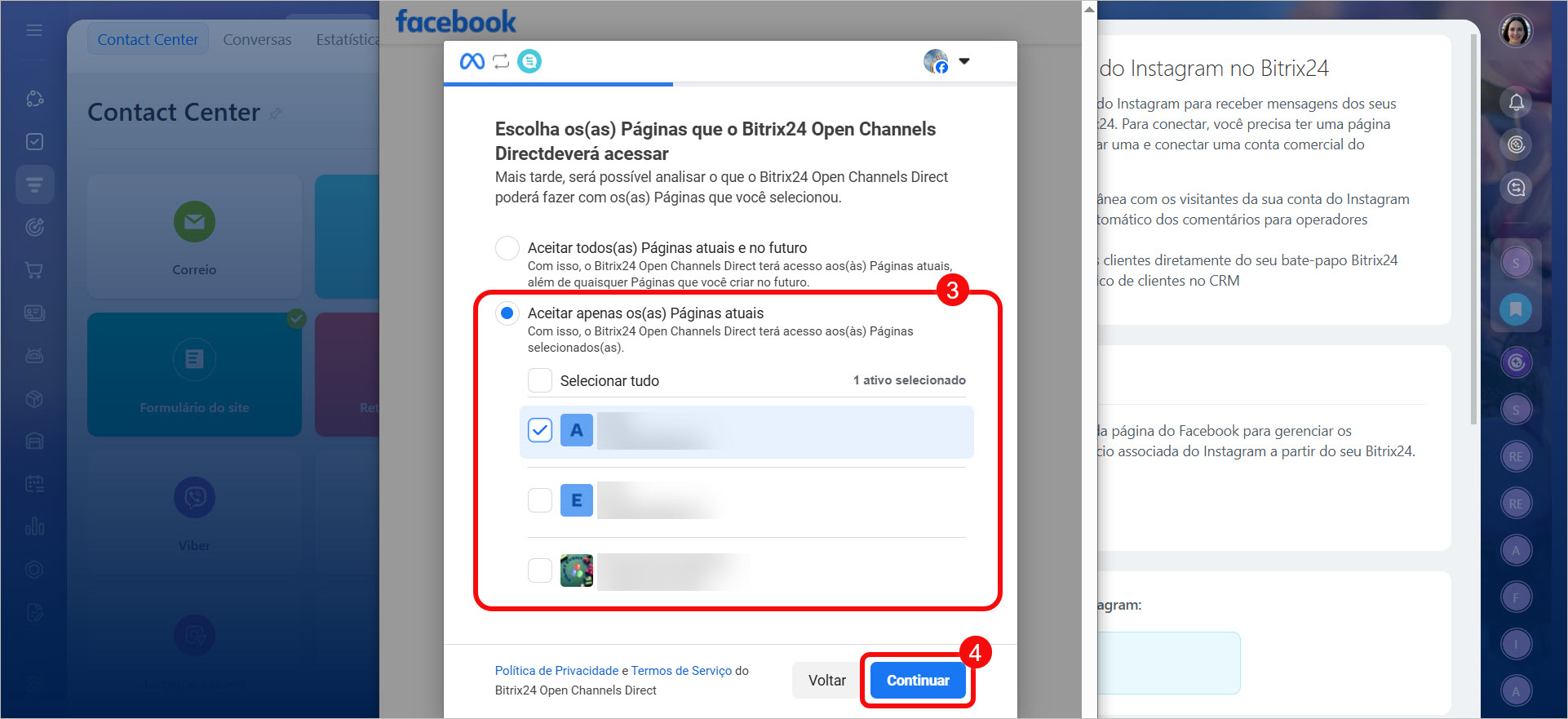
Task: Open the box/inventory icon in left sidebar
Action: 34,398
